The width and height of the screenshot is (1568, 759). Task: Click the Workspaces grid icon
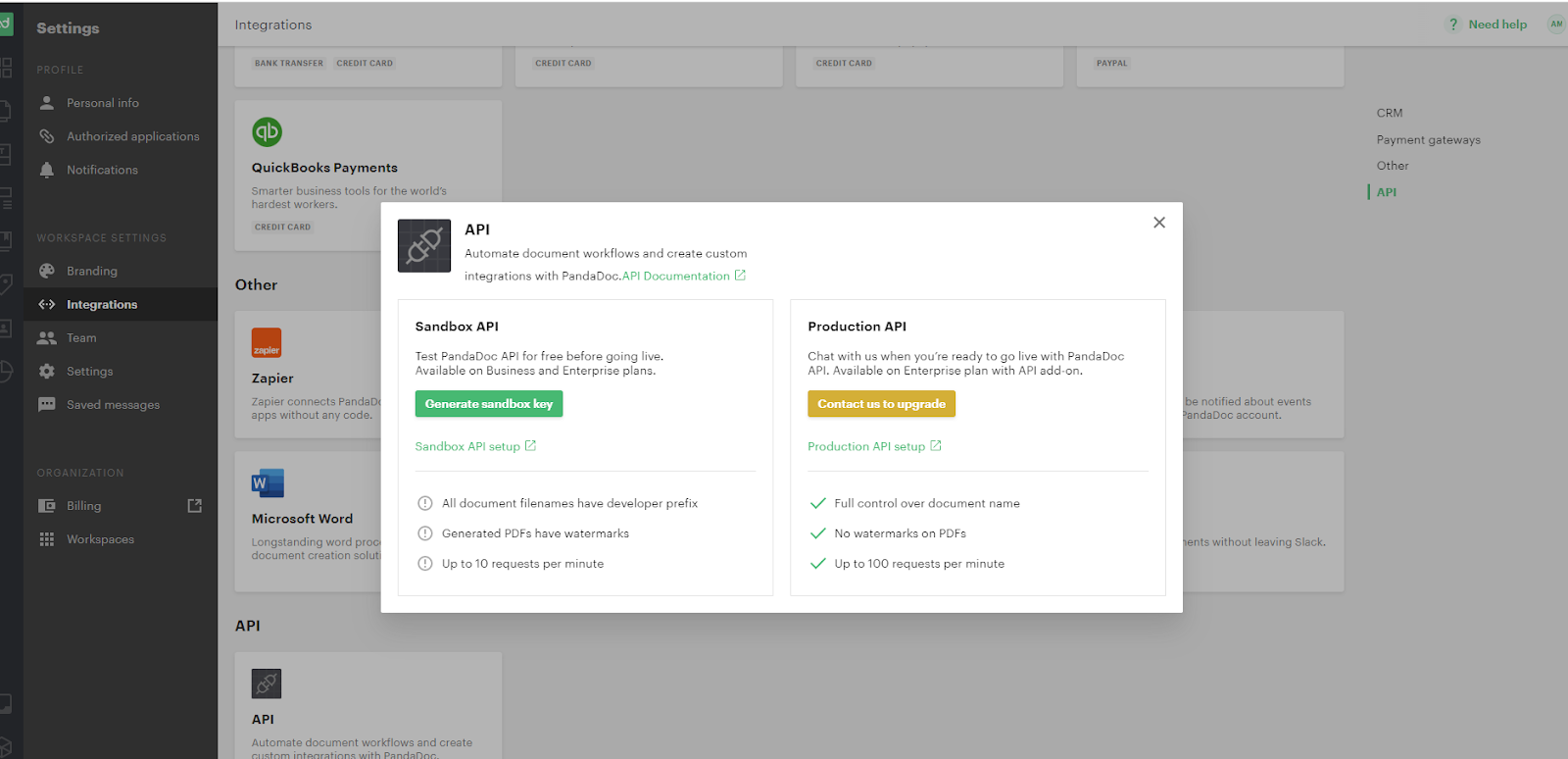click(x=46, y=539)
